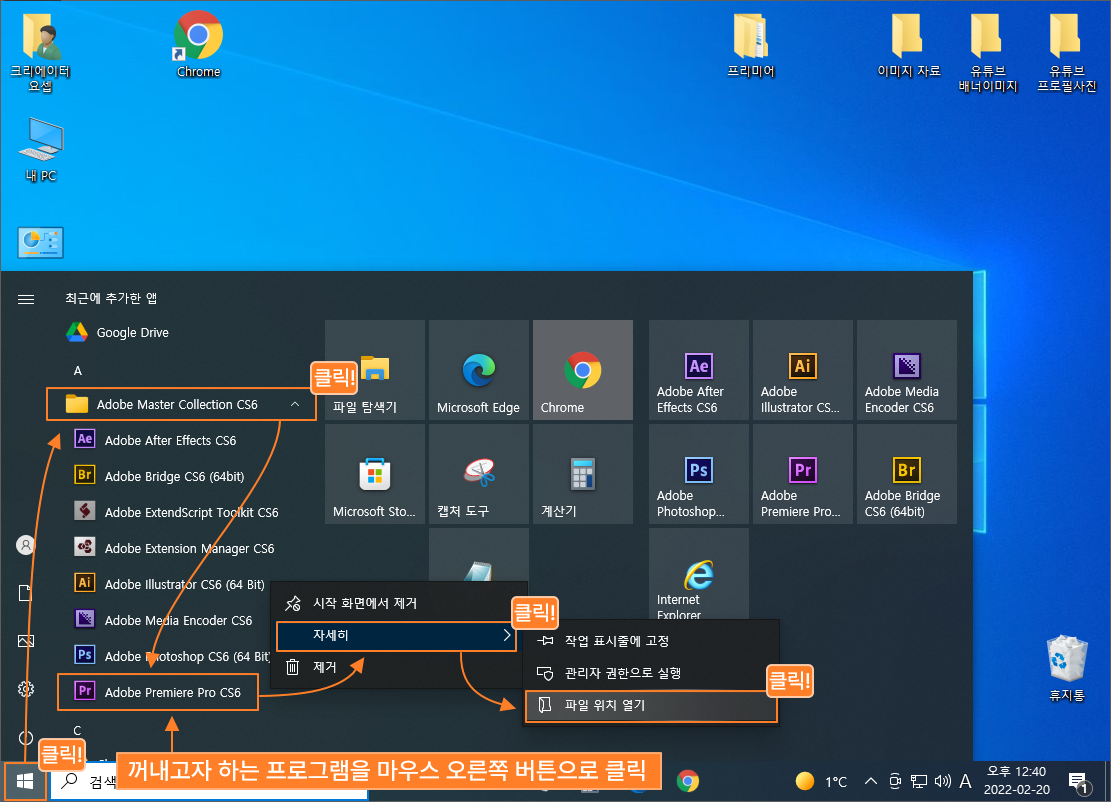Open the Internet Explorer tile
The height and width of the screenshot is (802, 1111).
699,574
